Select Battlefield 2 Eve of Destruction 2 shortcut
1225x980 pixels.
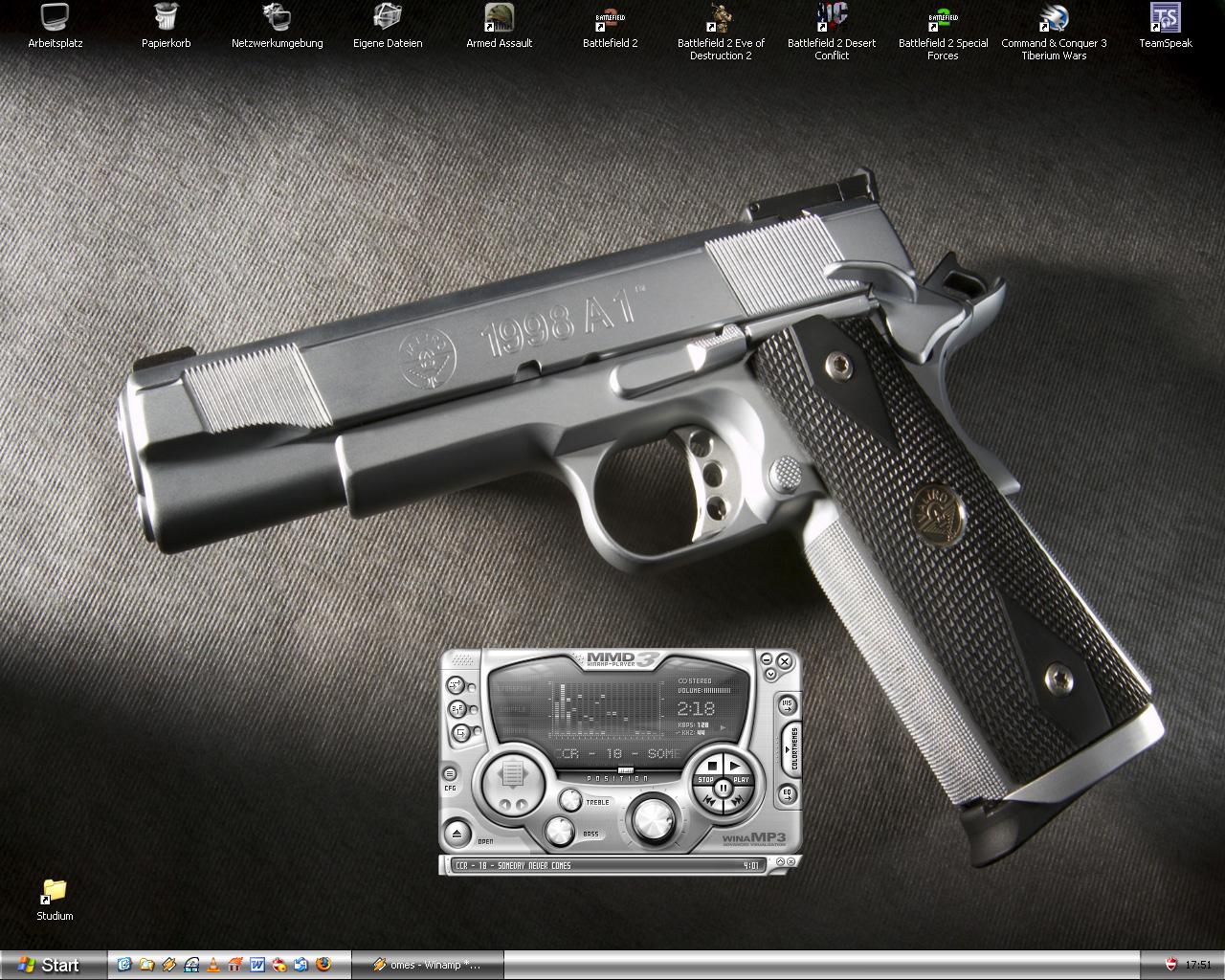721,32
